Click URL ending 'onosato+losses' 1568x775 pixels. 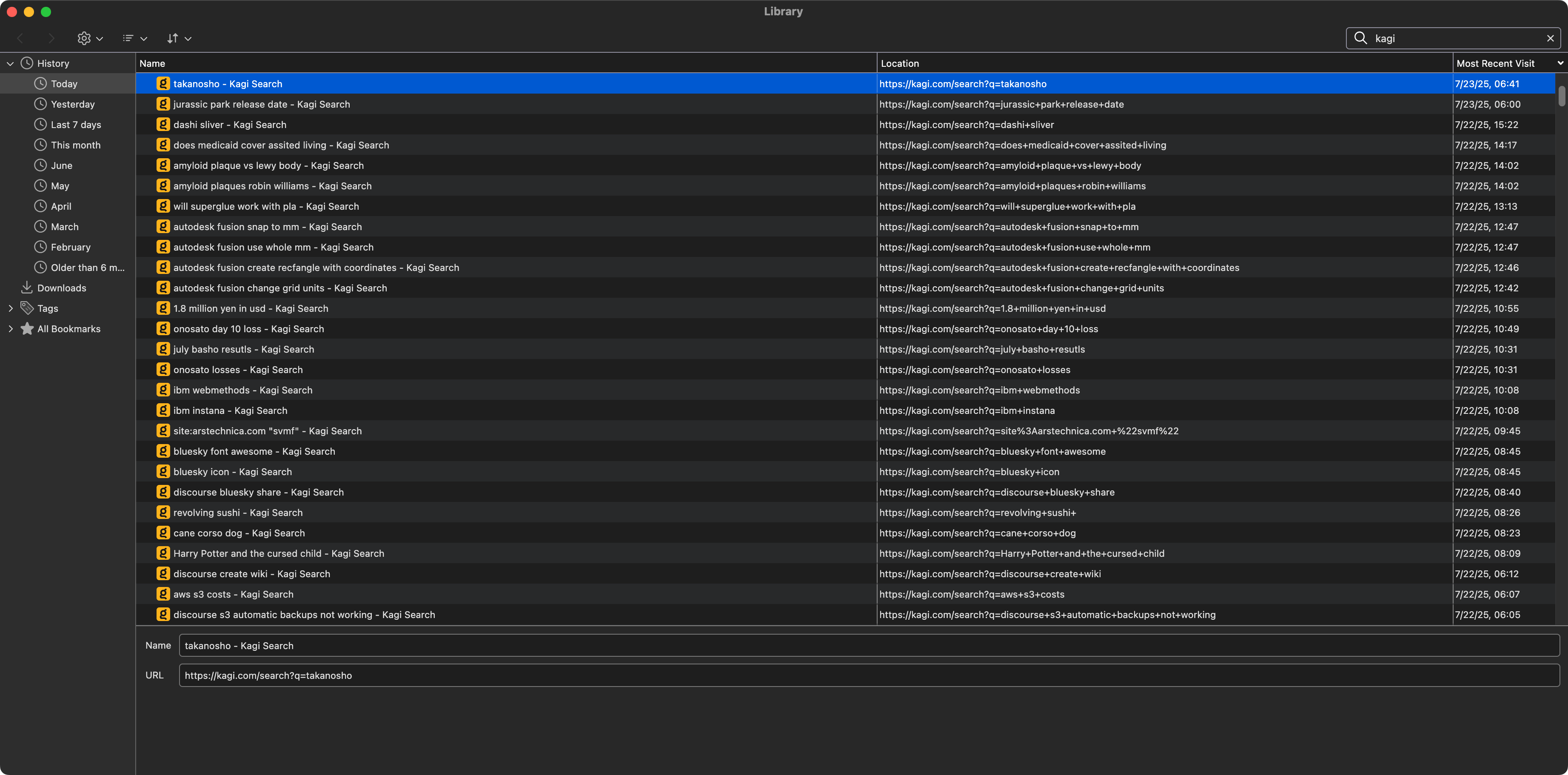975,370
